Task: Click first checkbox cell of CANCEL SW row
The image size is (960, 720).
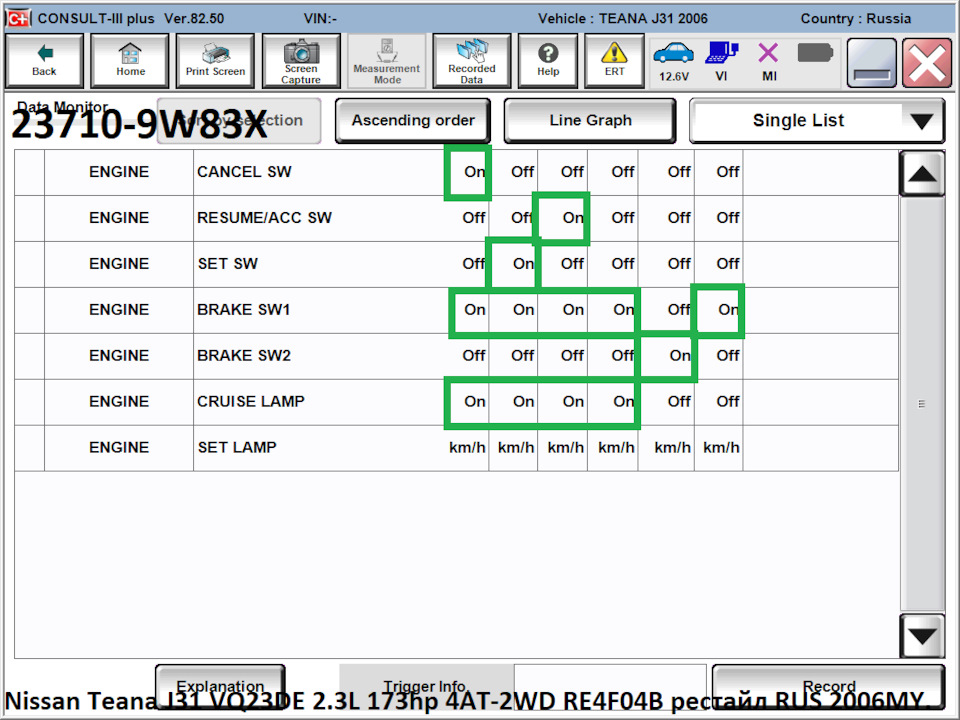Action: tap(29, 172)
